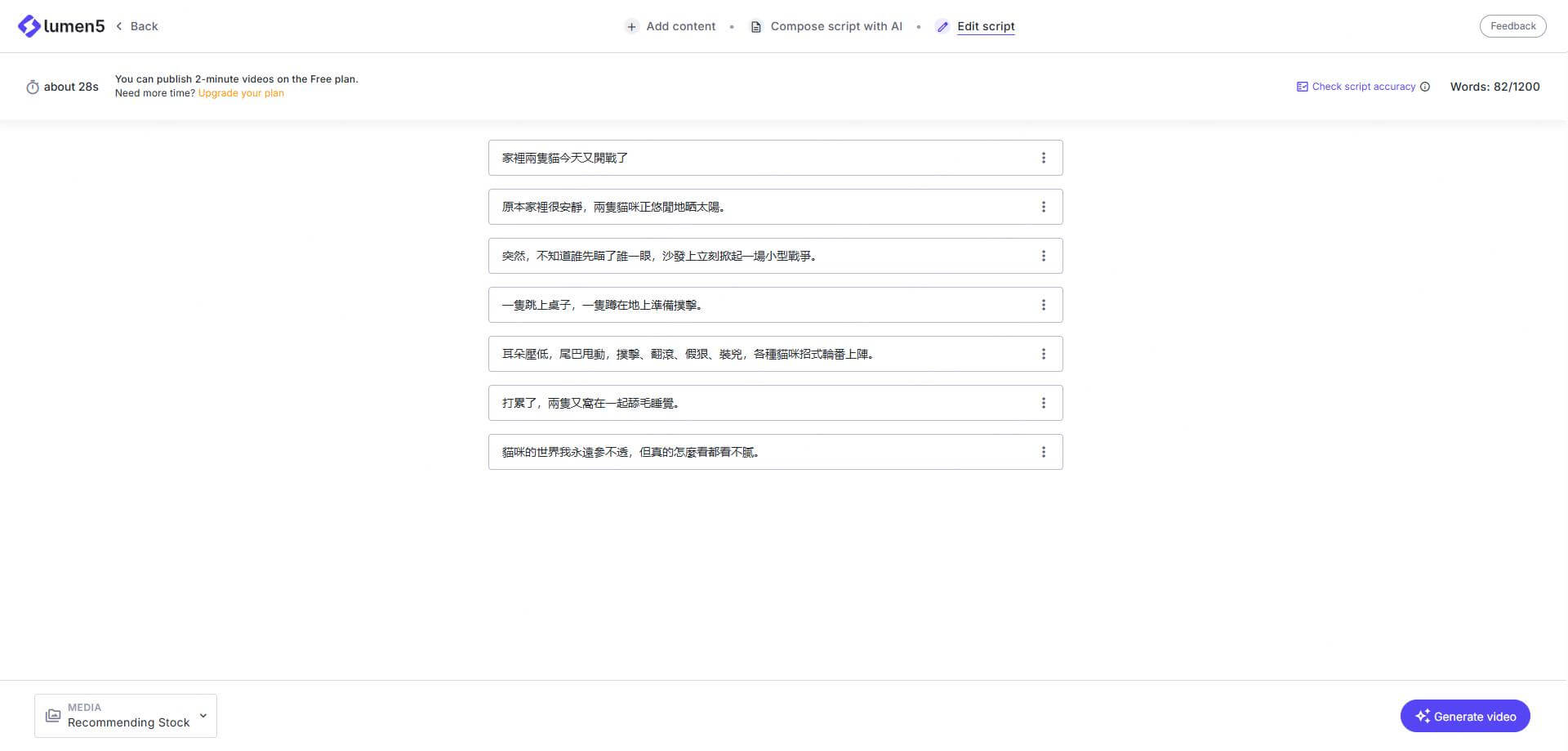
Task: Open the Upgrade your plan link
Action: (x=241, y=92)
